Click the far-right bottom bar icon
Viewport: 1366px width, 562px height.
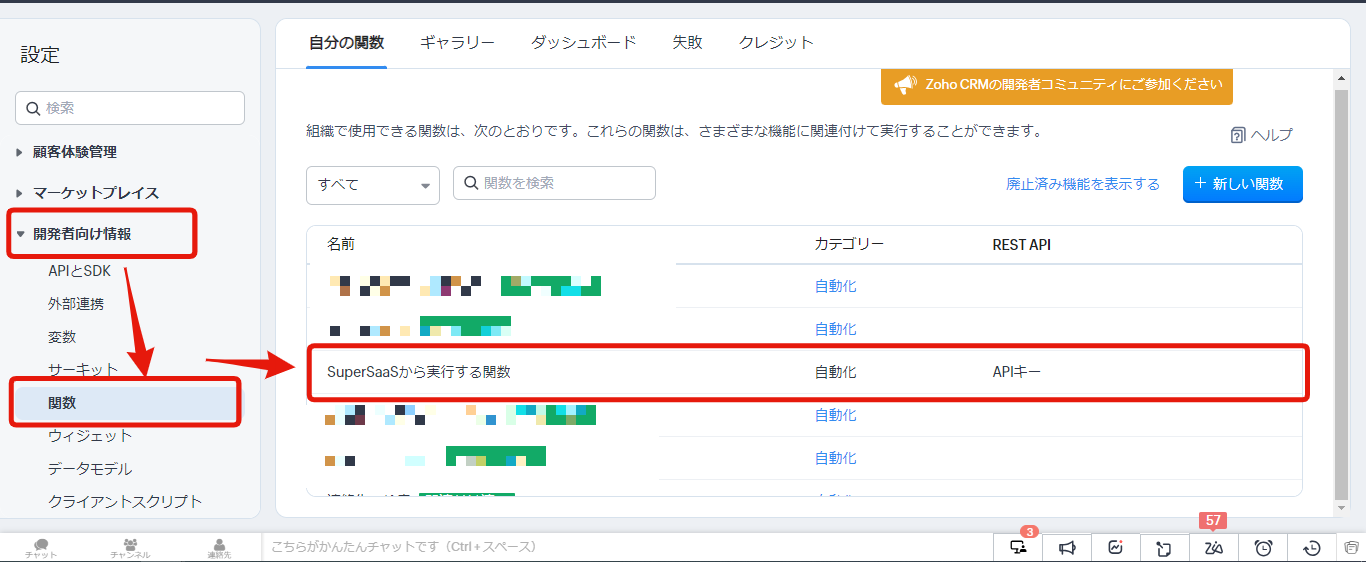(1352, 547)
